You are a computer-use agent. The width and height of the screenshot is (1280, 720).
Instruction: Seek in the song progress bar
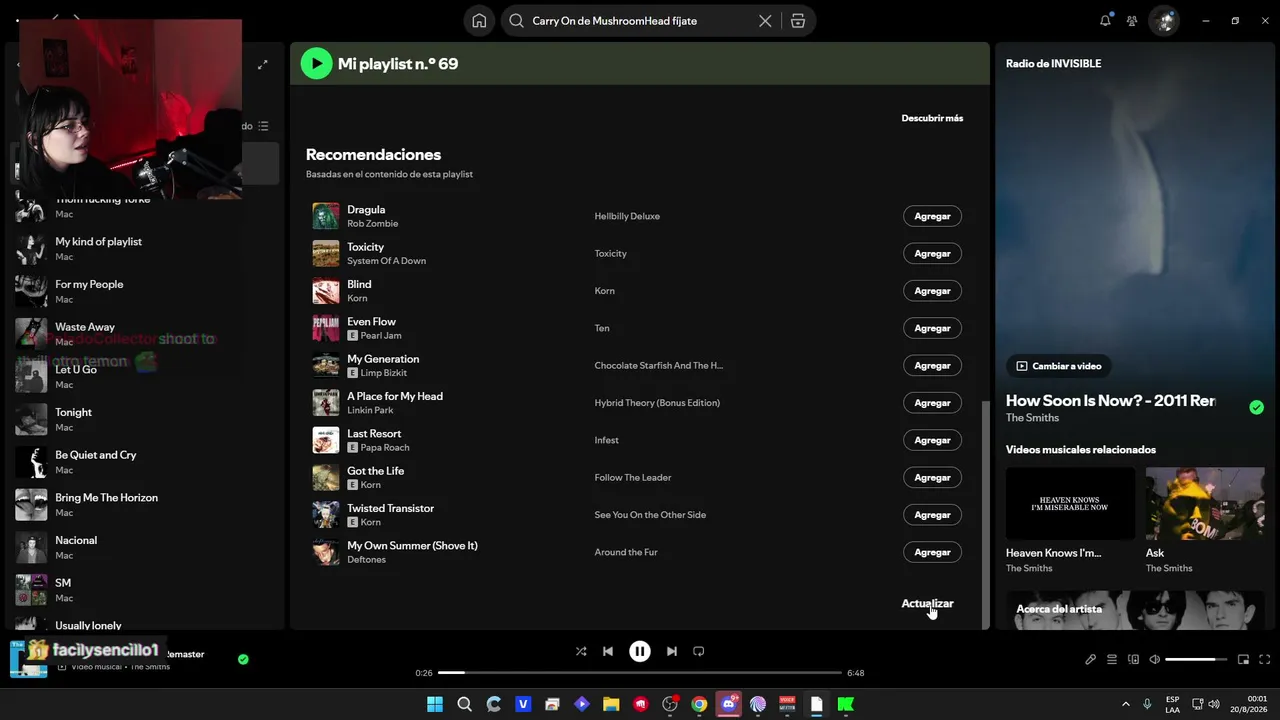(640, 673)
